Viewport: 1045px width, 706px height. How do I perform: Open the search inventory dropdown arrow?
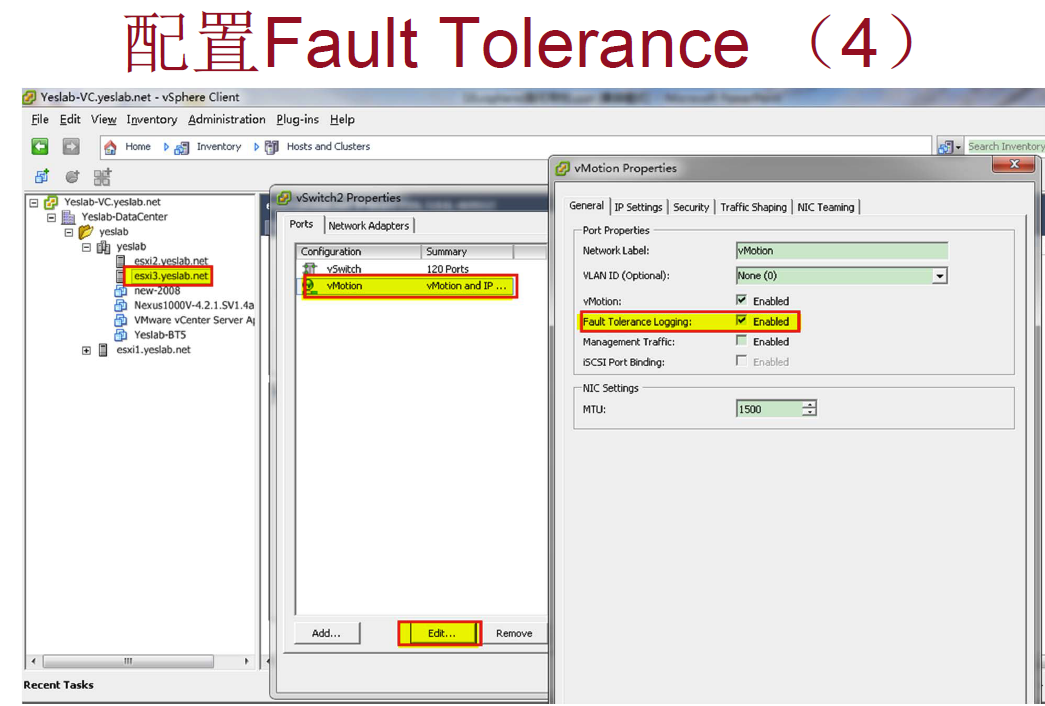tap(958, 147)
